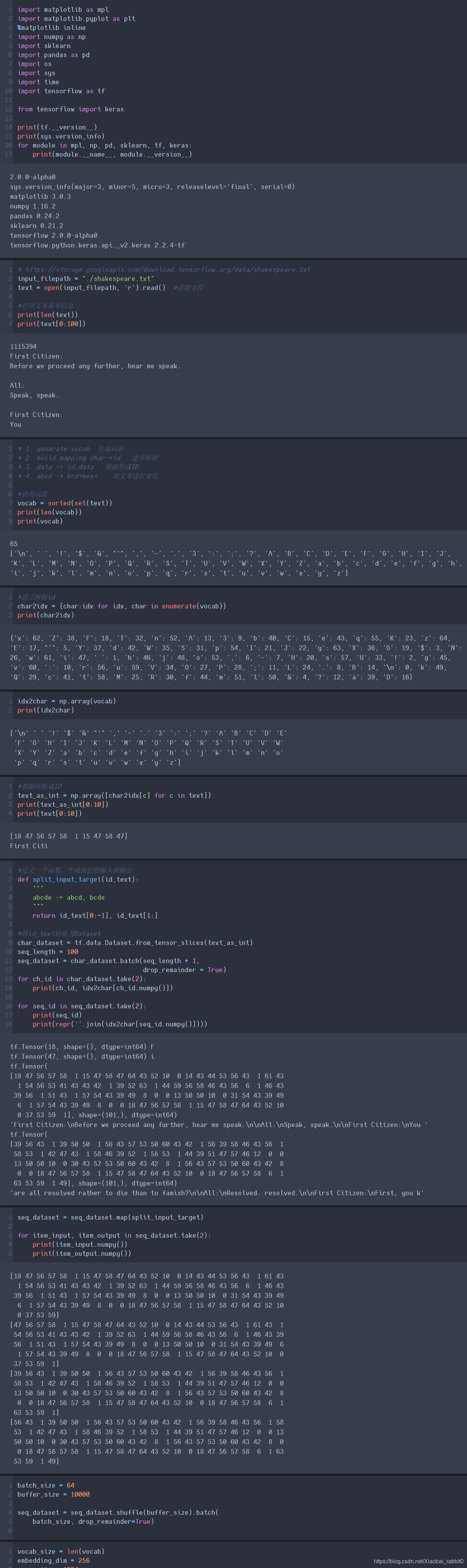Click 'tf.Tensor(47, shape=(), dtype=int64) i' output
This screenshot has width=467, height=1568.
point(82,1057)
